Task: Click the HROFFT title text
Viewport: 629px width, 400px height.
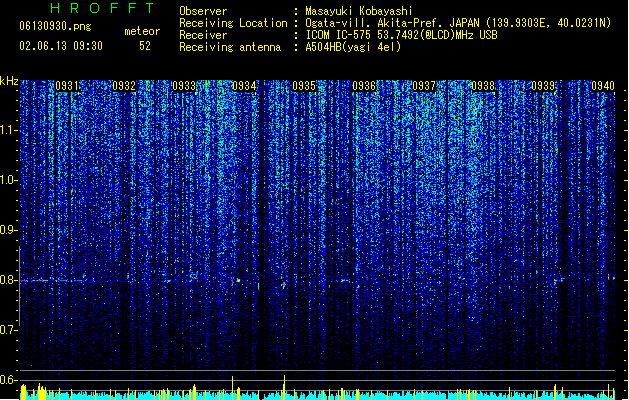Action: tap(102, 8)
